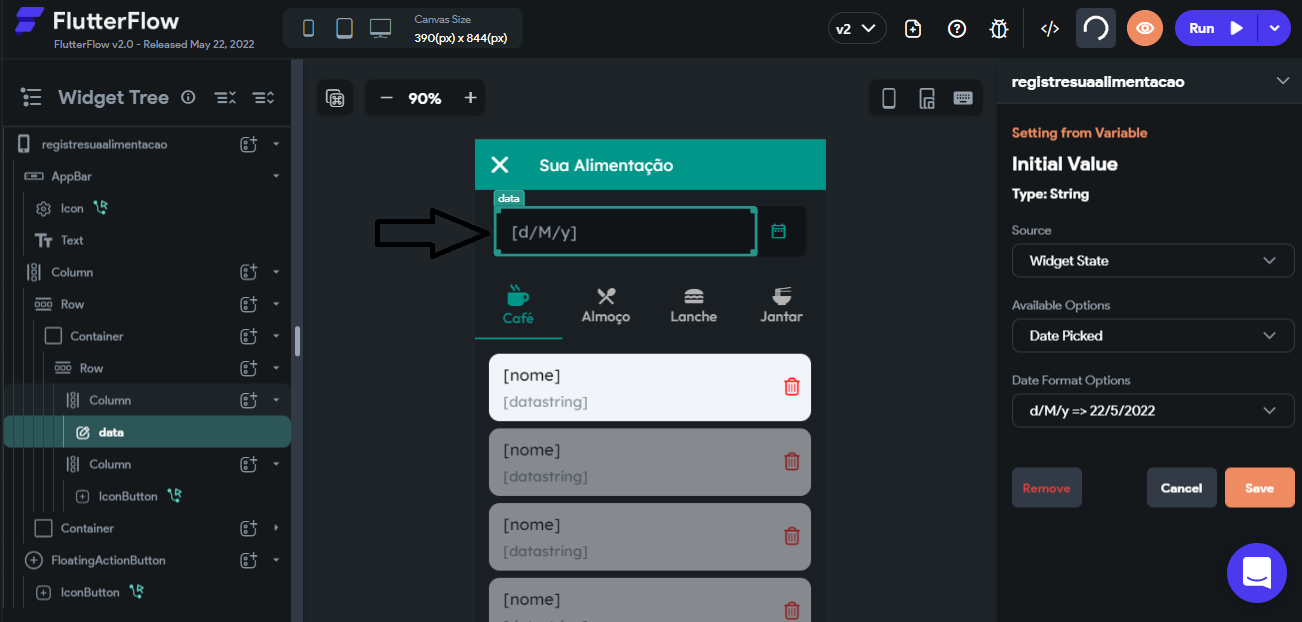Click the Sua Alimentação title text
Screen dimensions: 1302x622
606,165
